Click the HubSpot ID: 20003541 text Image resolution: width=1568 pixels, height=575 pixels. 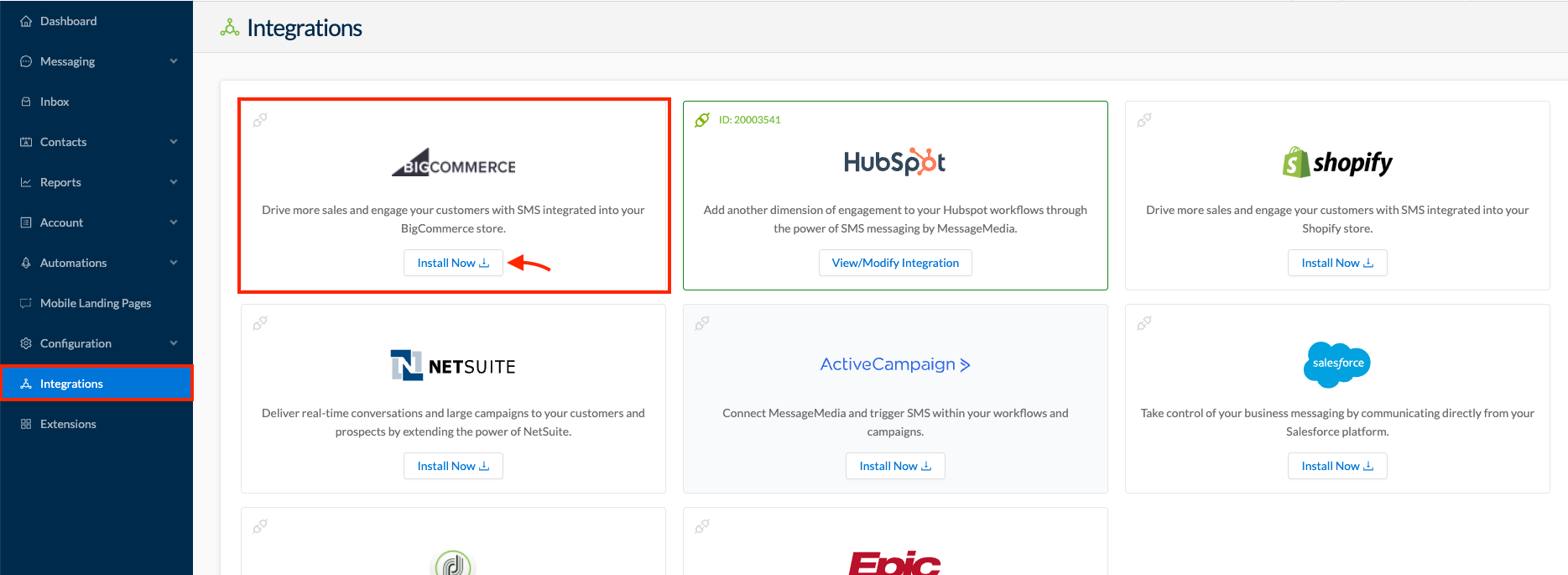[749, 120]
